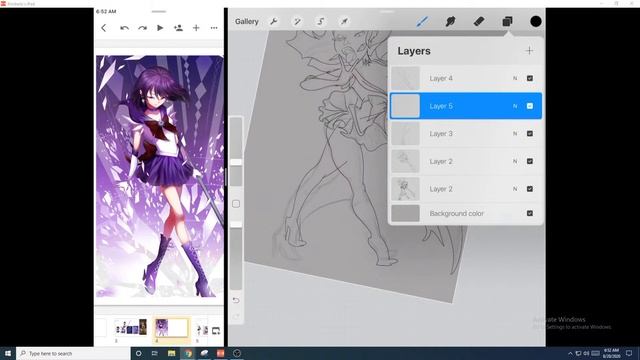
Task: Hide Layer 4 using its checkbox
Action: click(530, 78)
